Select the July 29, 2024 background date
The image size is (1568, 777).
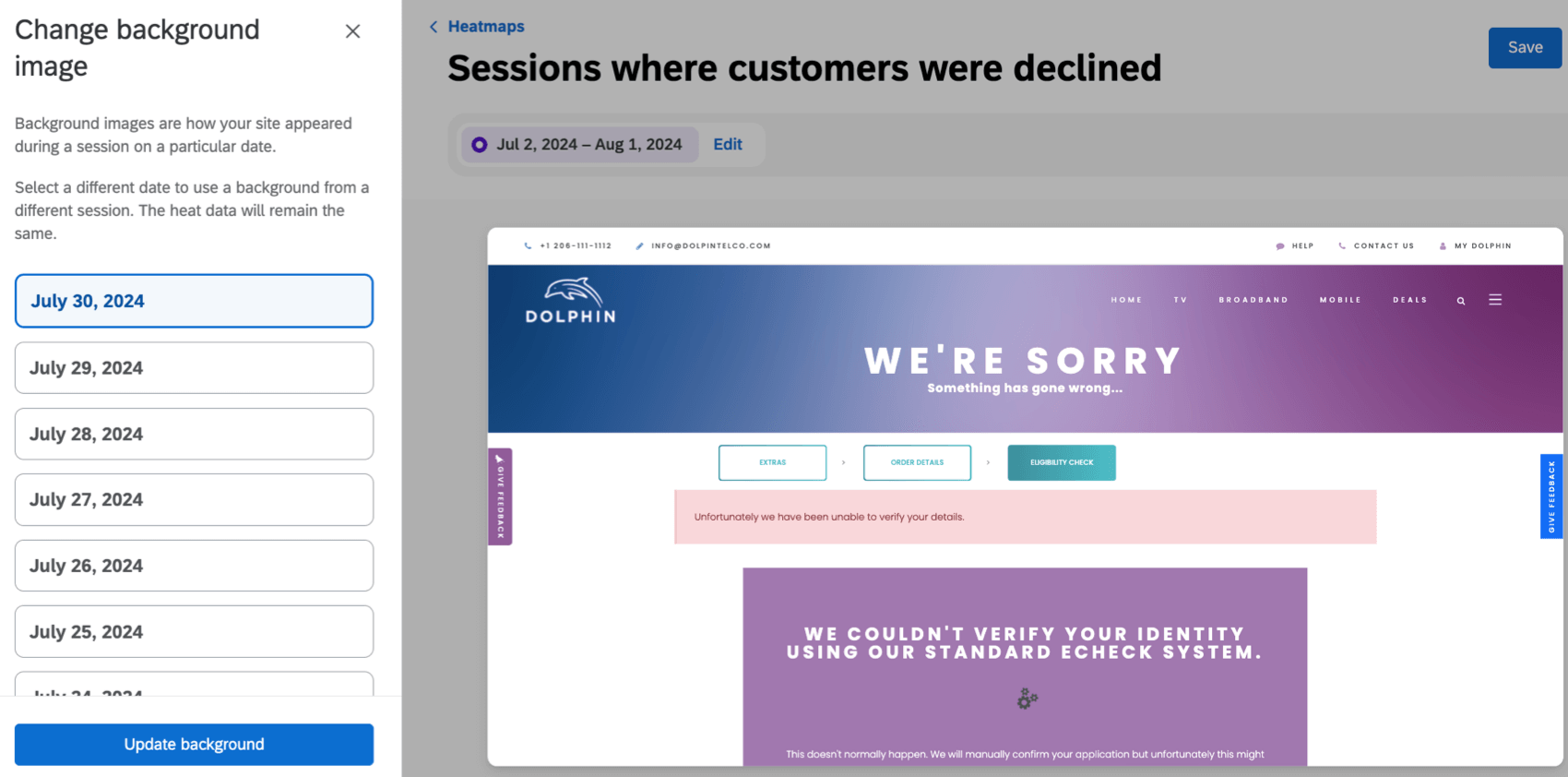click(194, 368)
